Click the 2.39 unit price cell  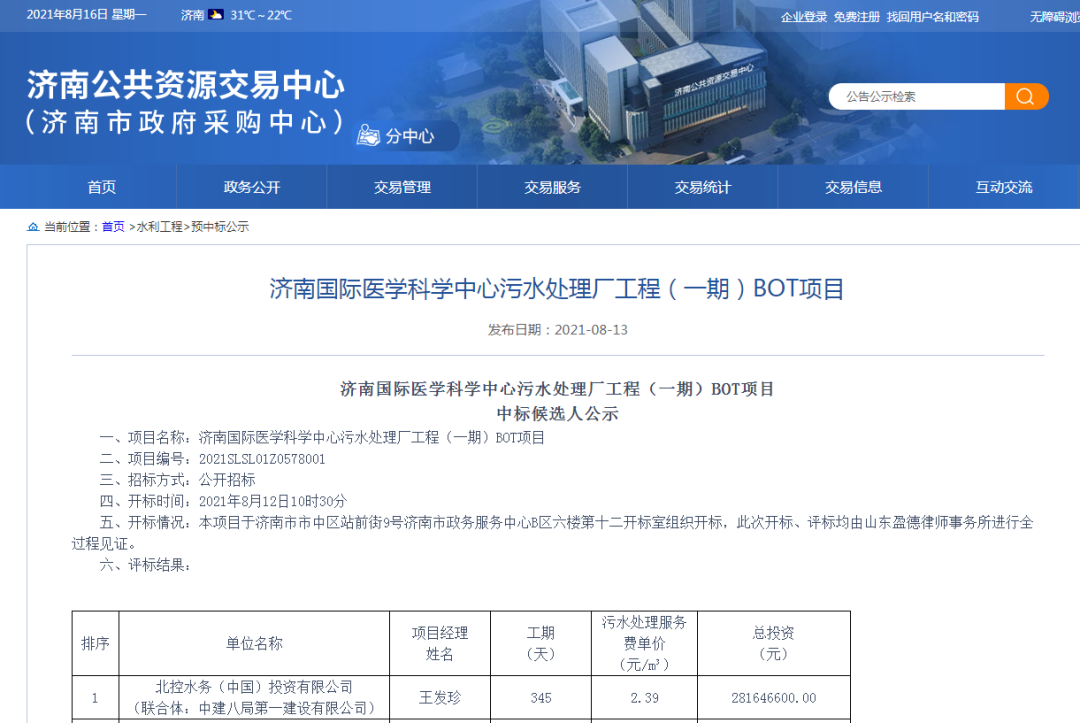coord(644,698)
